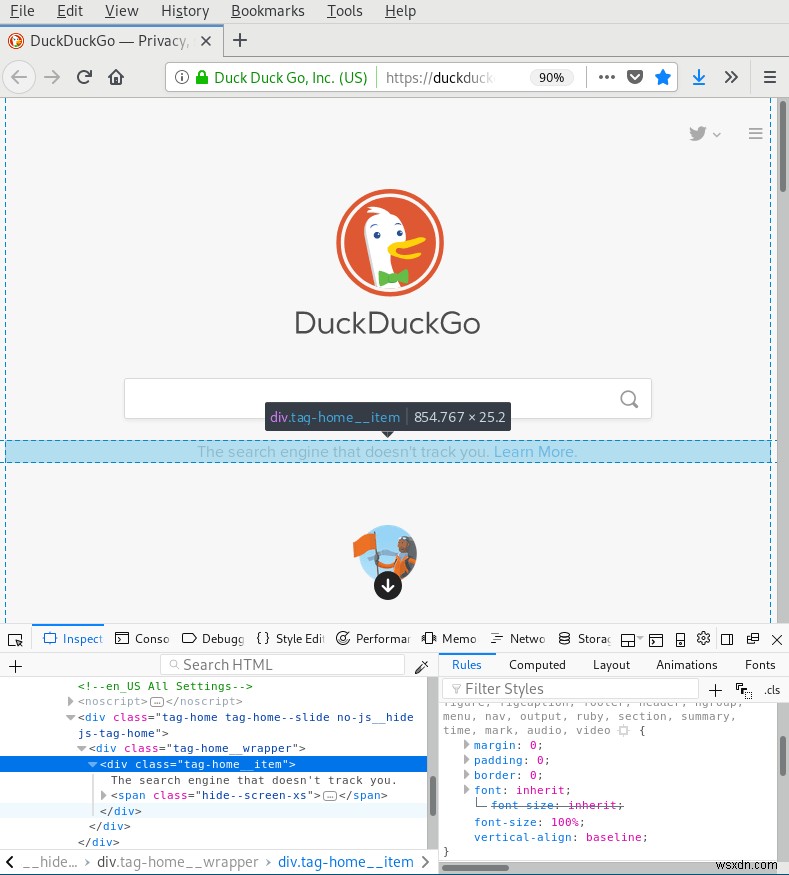Select the Fonts panel tab
Viewport: 789px width, 875px height.
click(x=760, y=665)
